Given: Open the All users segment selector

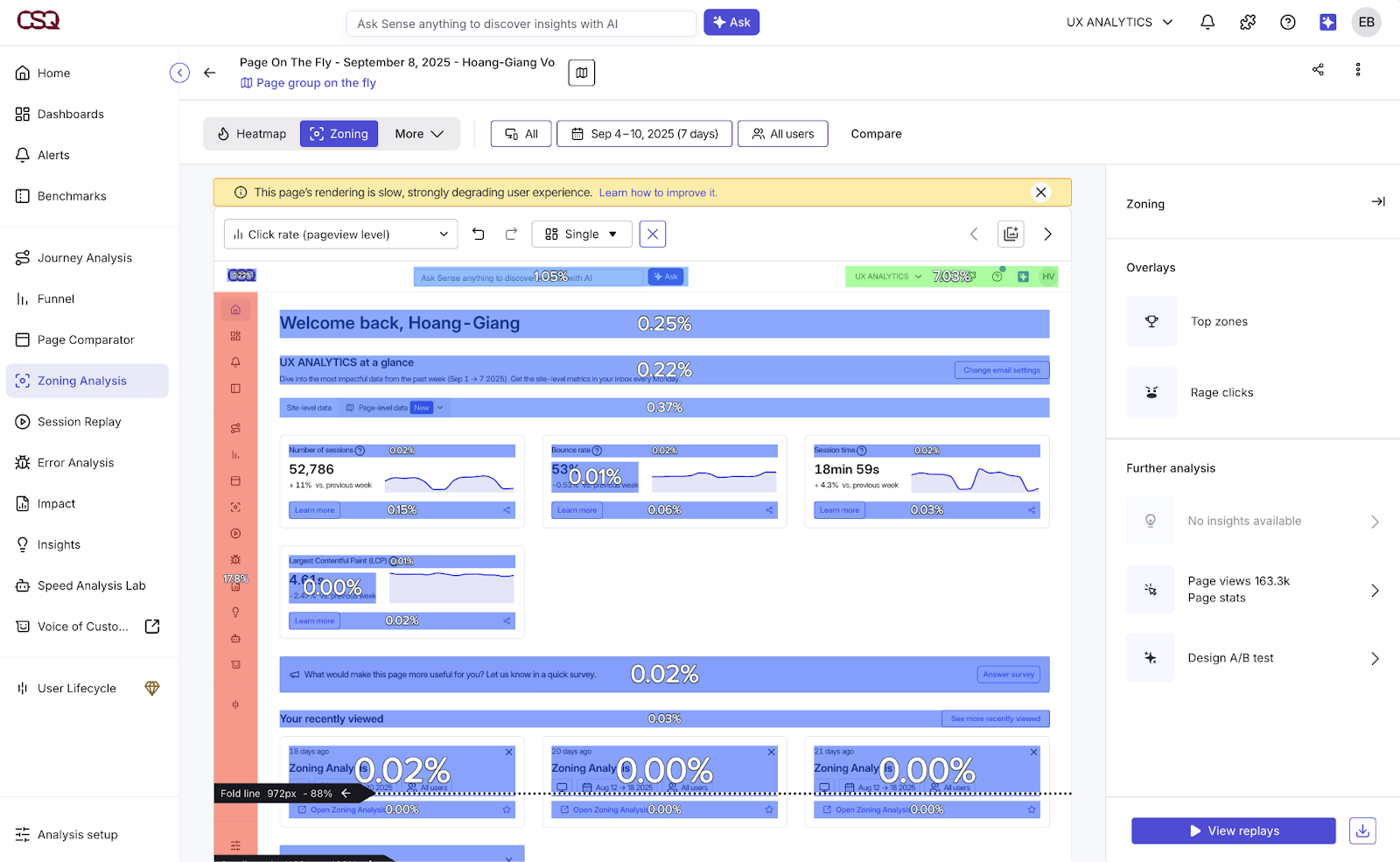Looking at the screenshot, I should tap(783, 134).
